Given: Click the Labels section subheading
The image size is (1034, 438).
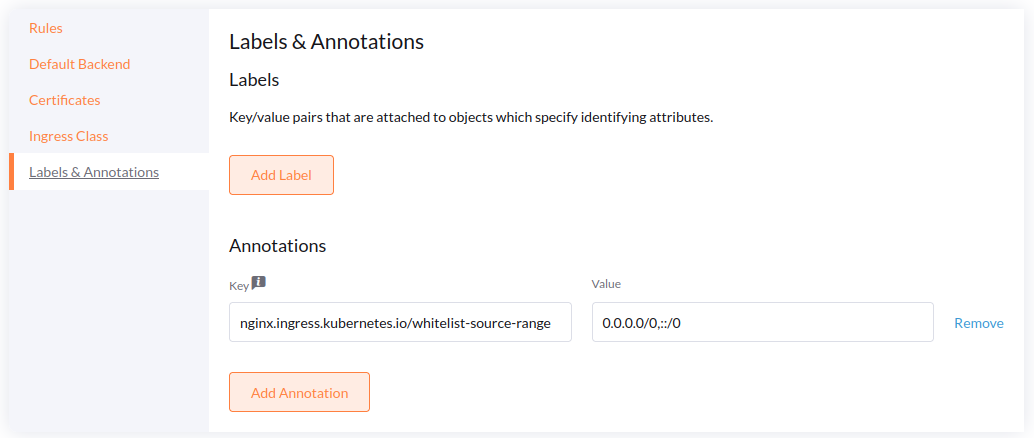Looking at the screenshot, I should click(254, 79).
